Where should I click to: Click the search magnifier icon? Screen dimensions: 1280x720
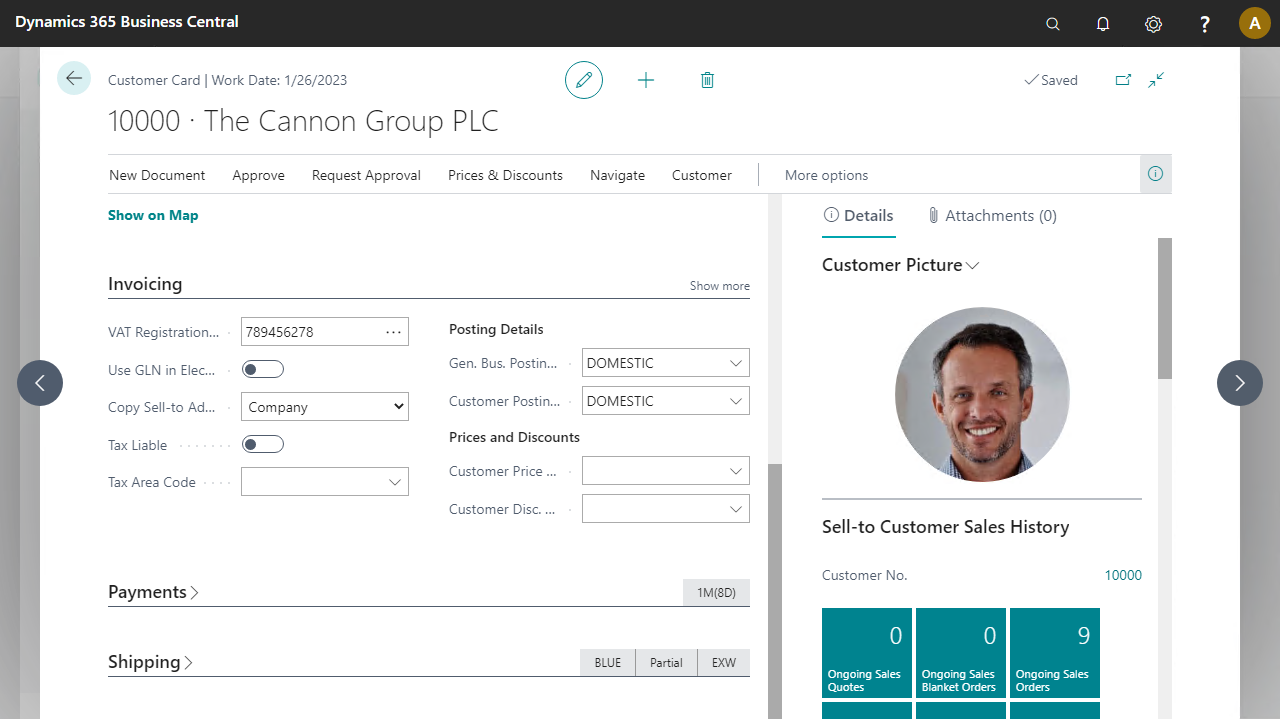point(1053,24)
